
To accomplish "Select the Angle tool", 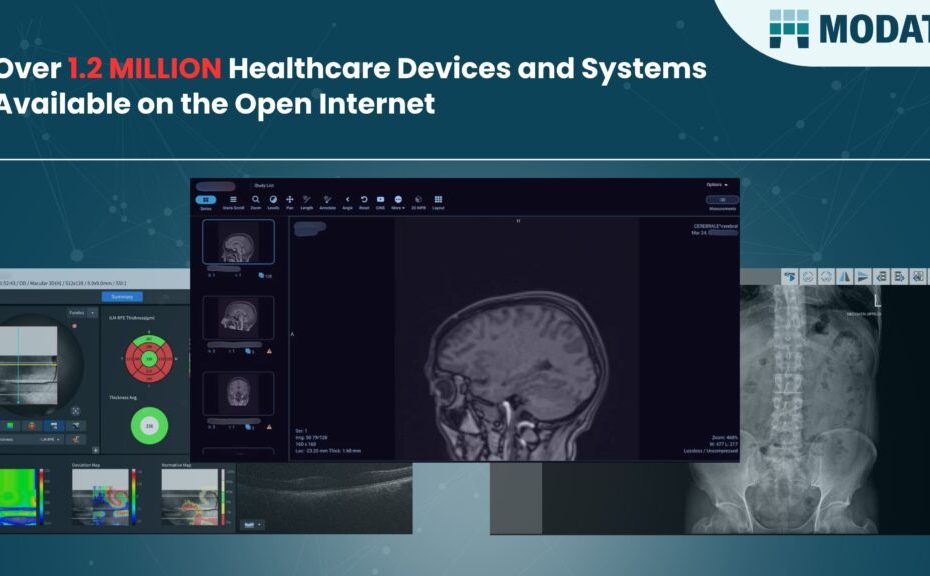I will click(x=348, y=202).
